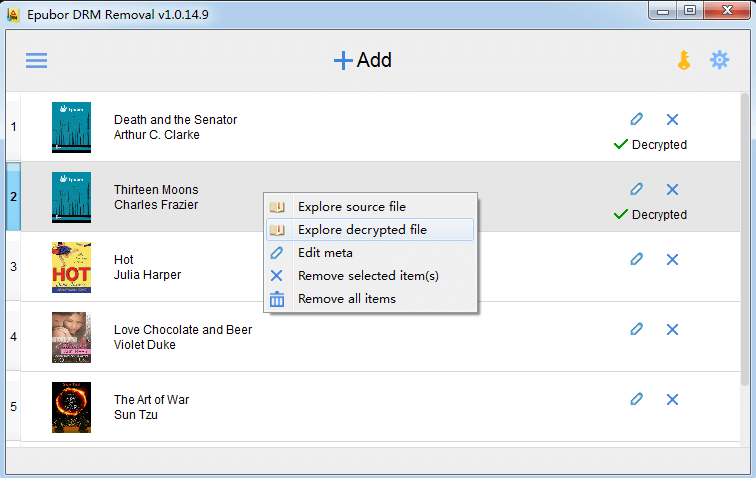756x478 pixels.
Task: Click Love Chocolate and Beer cover thumbnail
Action: point(71,337)
